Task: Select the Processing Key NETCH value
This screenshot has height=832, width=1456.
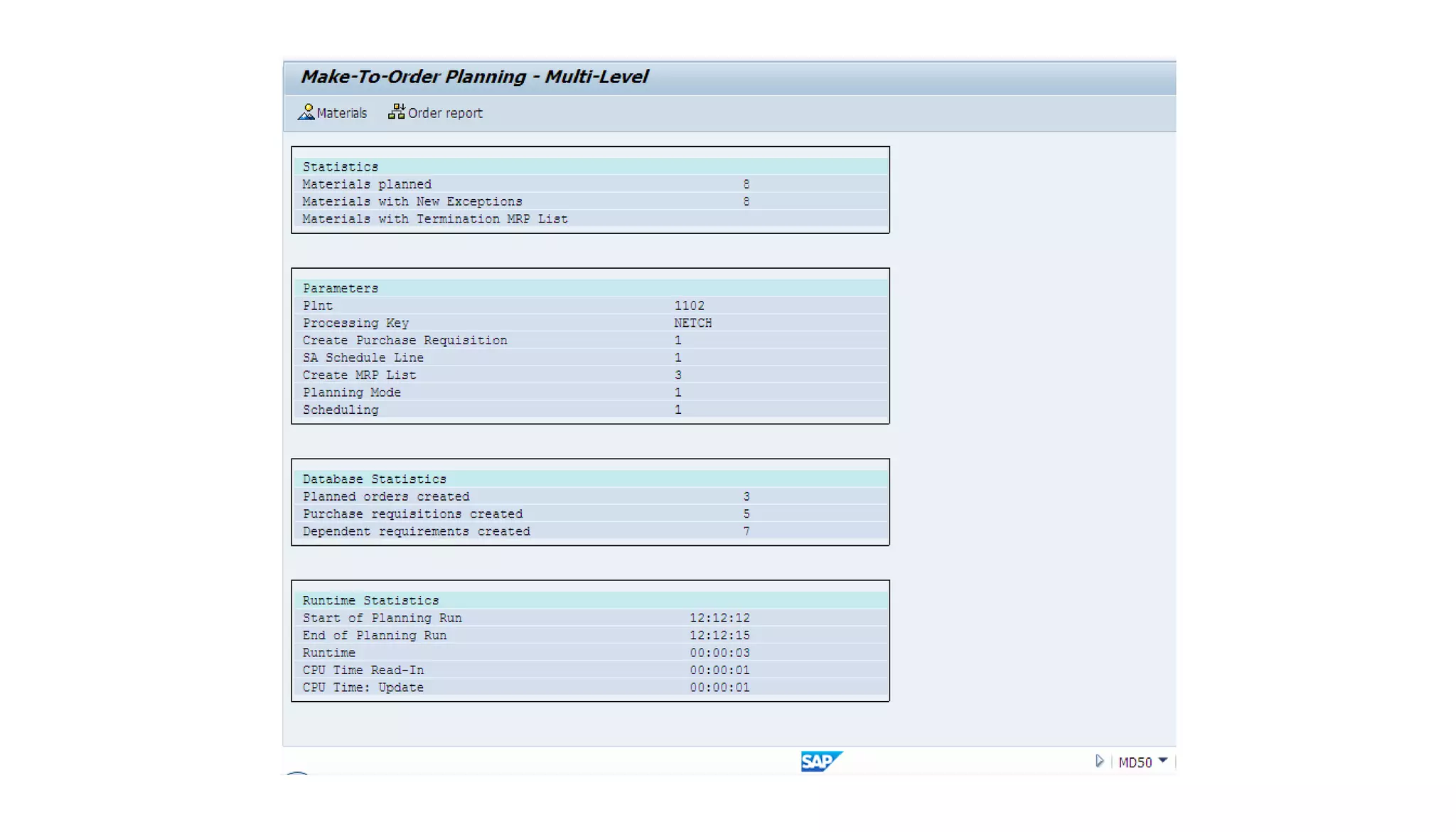Action: [692, 323]
